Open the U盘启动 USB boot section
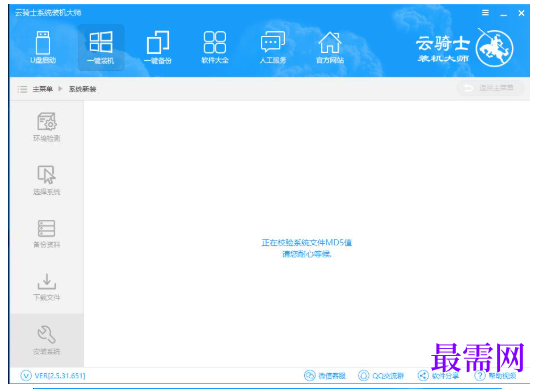Screen dimensions: 543x389 (43, 47)
